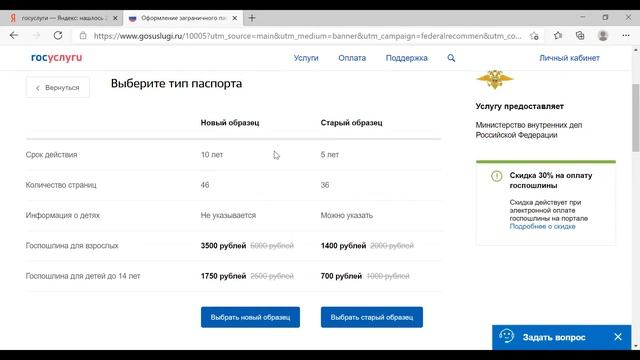The height and width of the screenshot is (360, 640).
Task: Open browser settings three-dots menu
Action: [626, 36]
